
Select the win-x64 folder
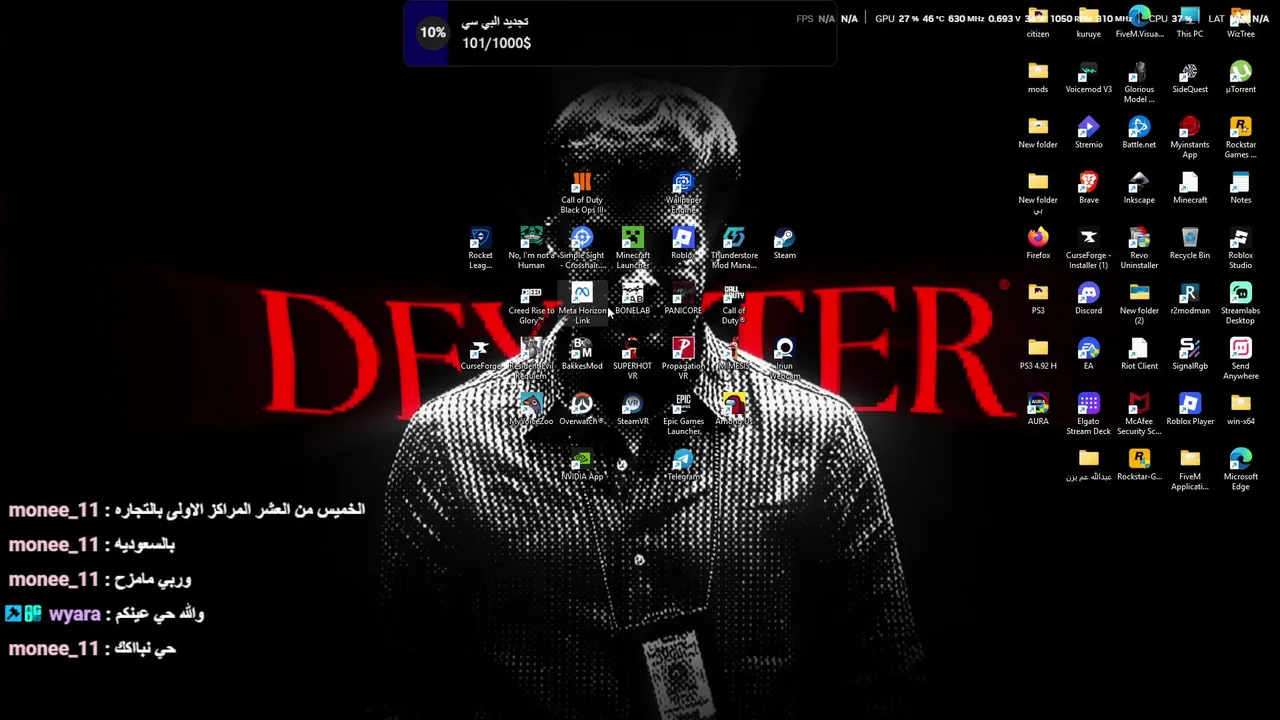click(x=1241, y=410)
